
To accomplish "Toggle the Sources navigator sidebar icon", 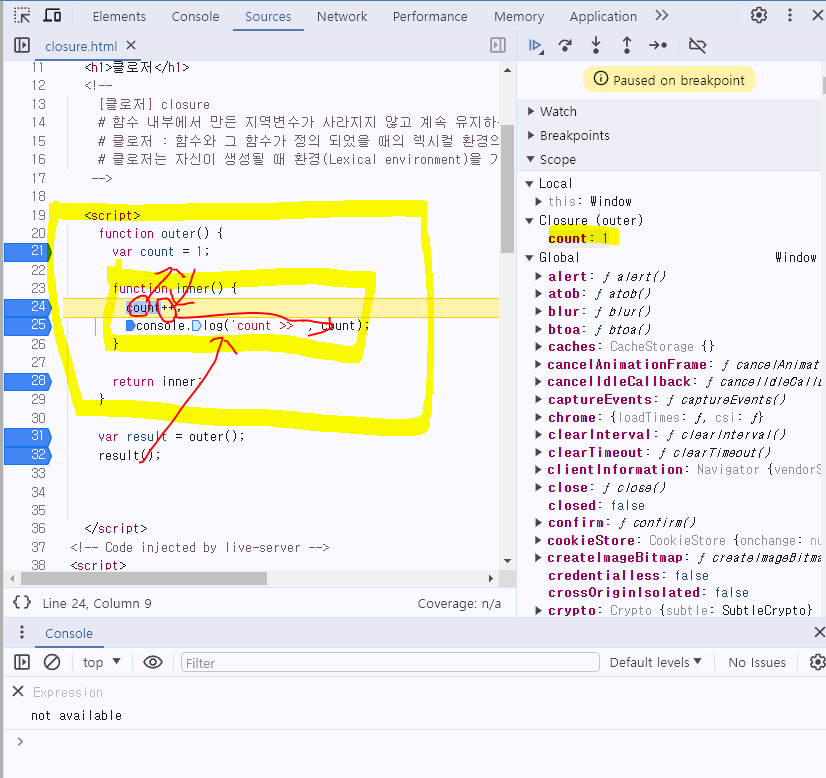I will coord(22,45).
